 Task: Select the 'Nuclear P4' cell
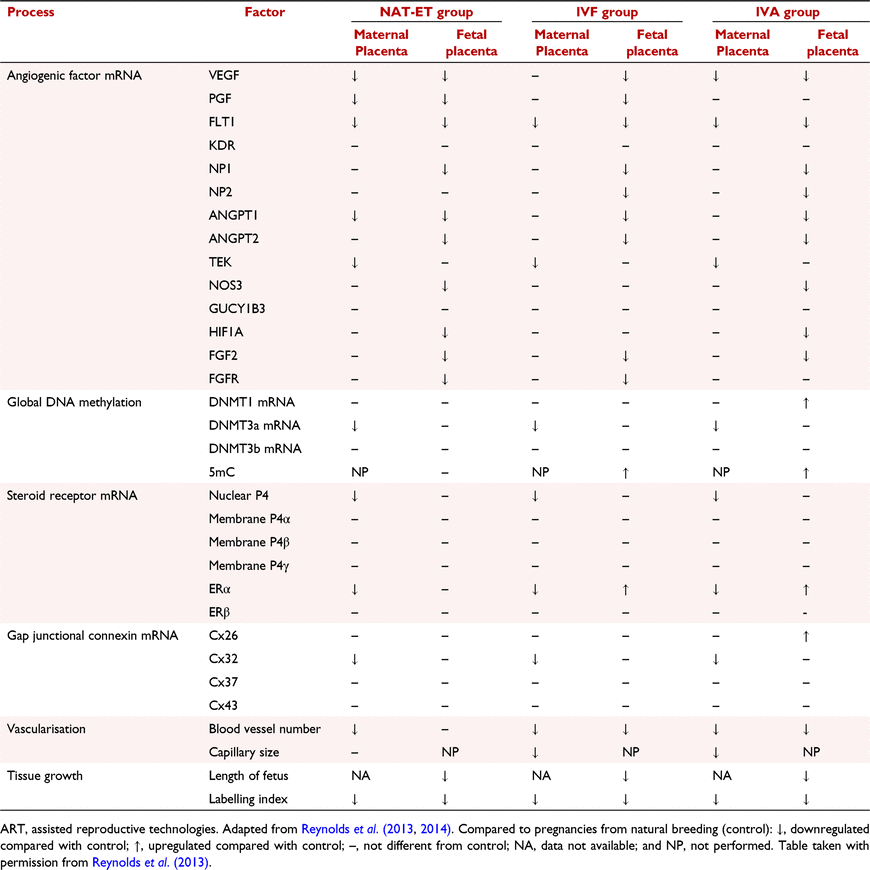point(239,495)
